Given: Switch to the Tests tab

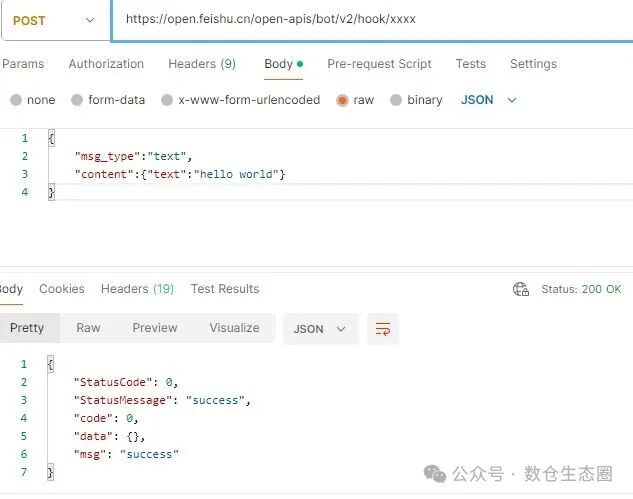Looking at the screenshot, I should (x=470, y=64).
